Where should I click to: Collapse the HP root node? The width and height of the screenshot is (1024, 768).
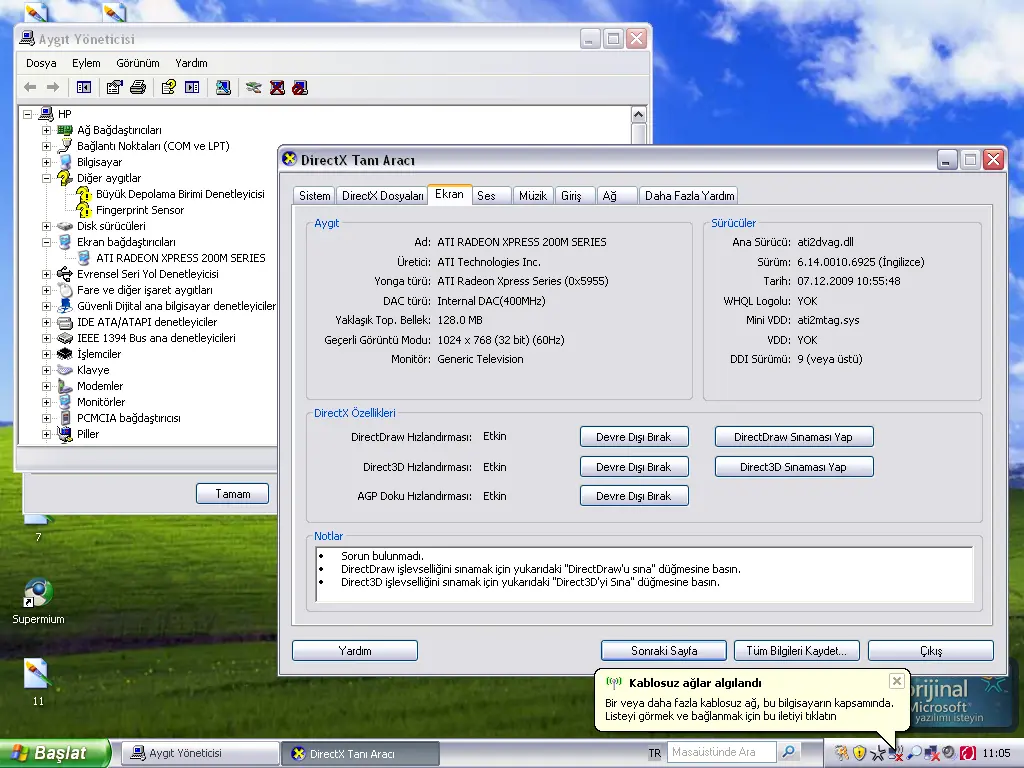27,114
